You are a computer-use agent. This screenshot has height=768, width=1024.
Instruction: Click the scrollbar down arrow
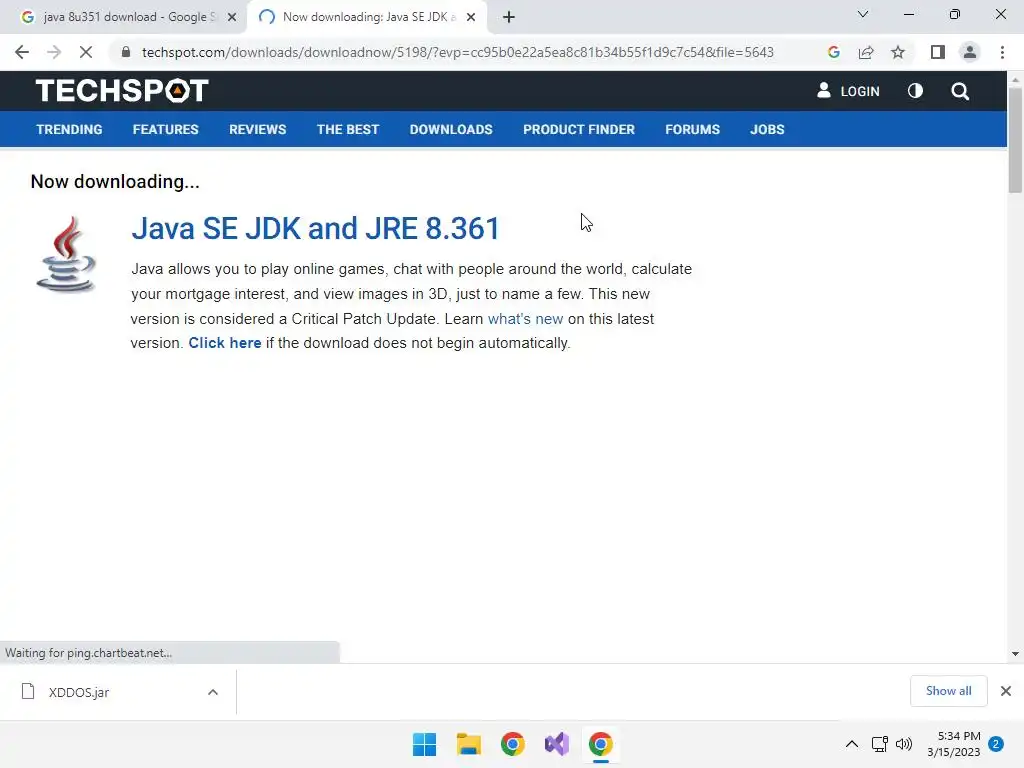tap(1015, 654)
